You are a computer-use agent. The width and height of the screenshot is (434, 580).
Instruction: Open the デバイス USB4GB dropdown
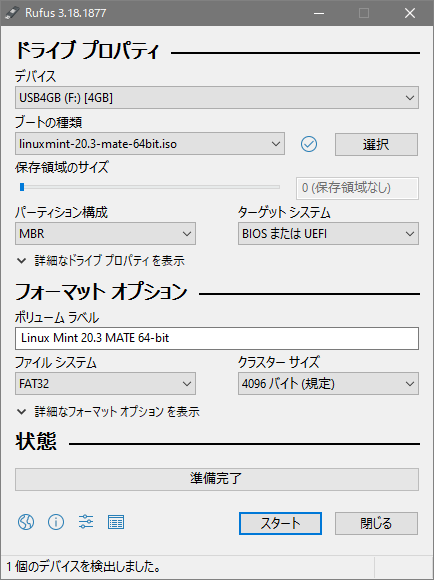(217, 98)
